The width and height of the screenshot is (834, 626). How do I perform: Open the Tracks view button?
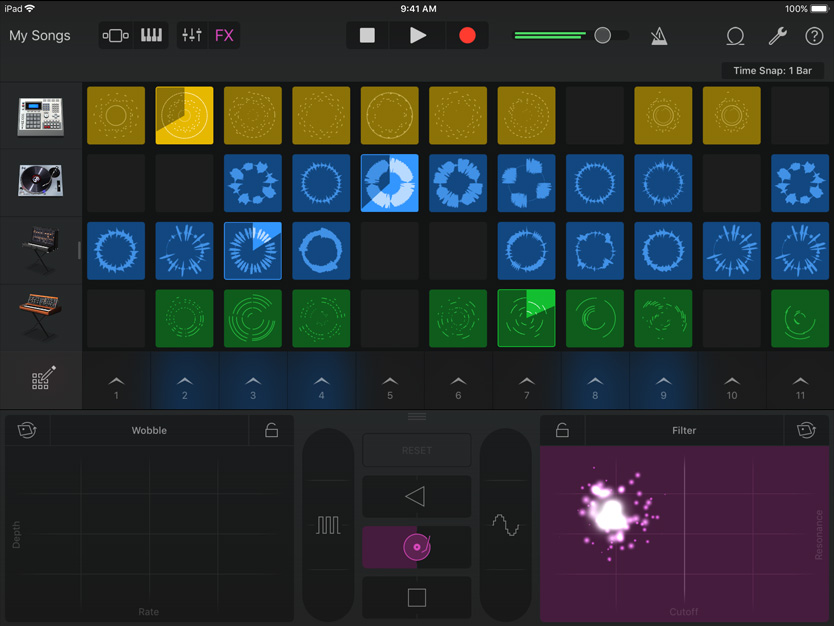(115, 36)
